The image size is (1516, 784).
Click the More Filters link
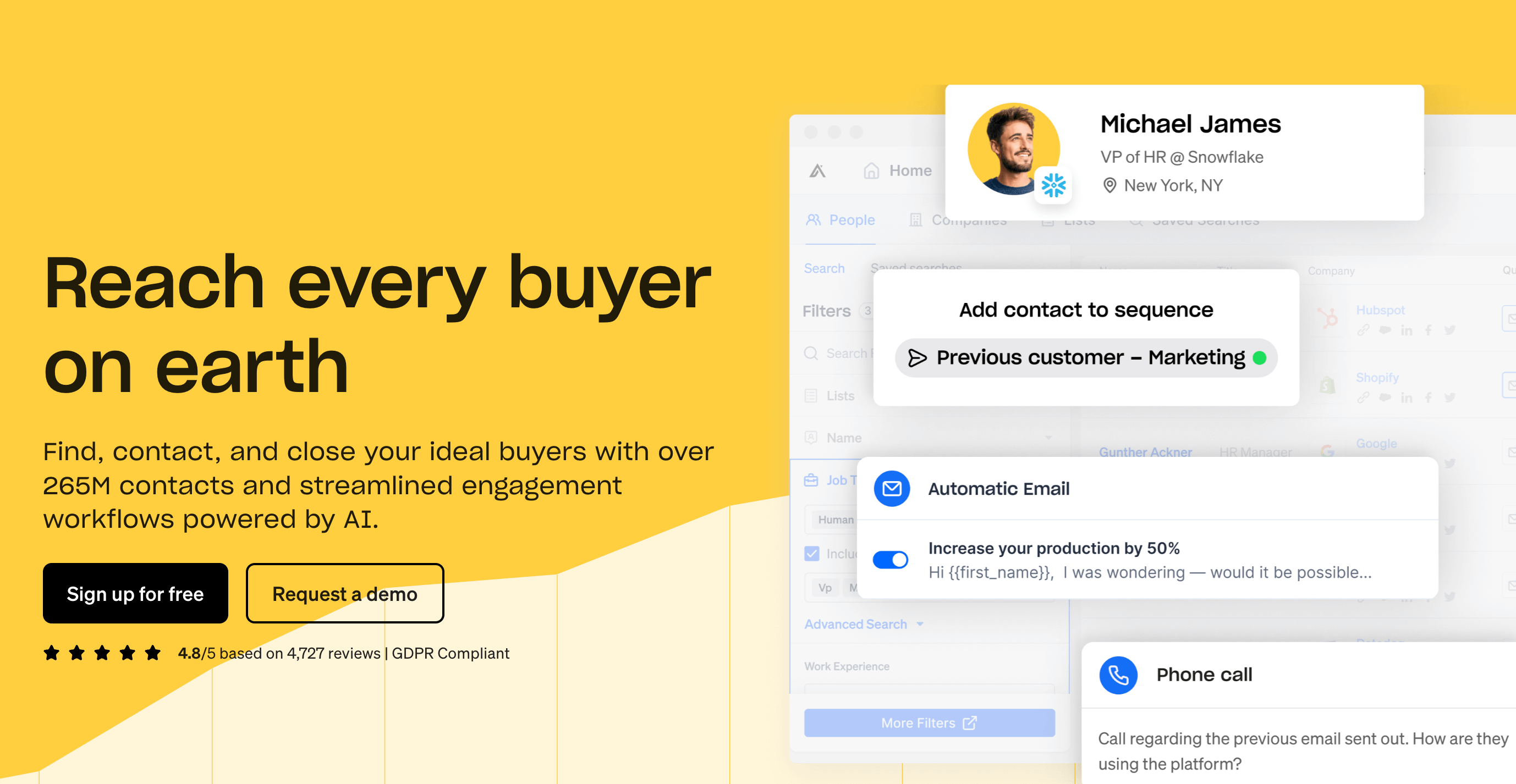(x=929, y=722)
